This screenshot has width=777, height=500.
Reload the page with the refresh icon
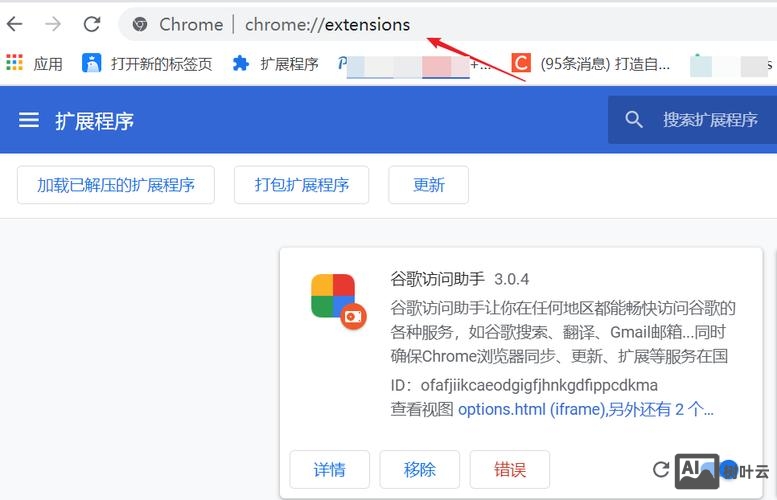92,24
